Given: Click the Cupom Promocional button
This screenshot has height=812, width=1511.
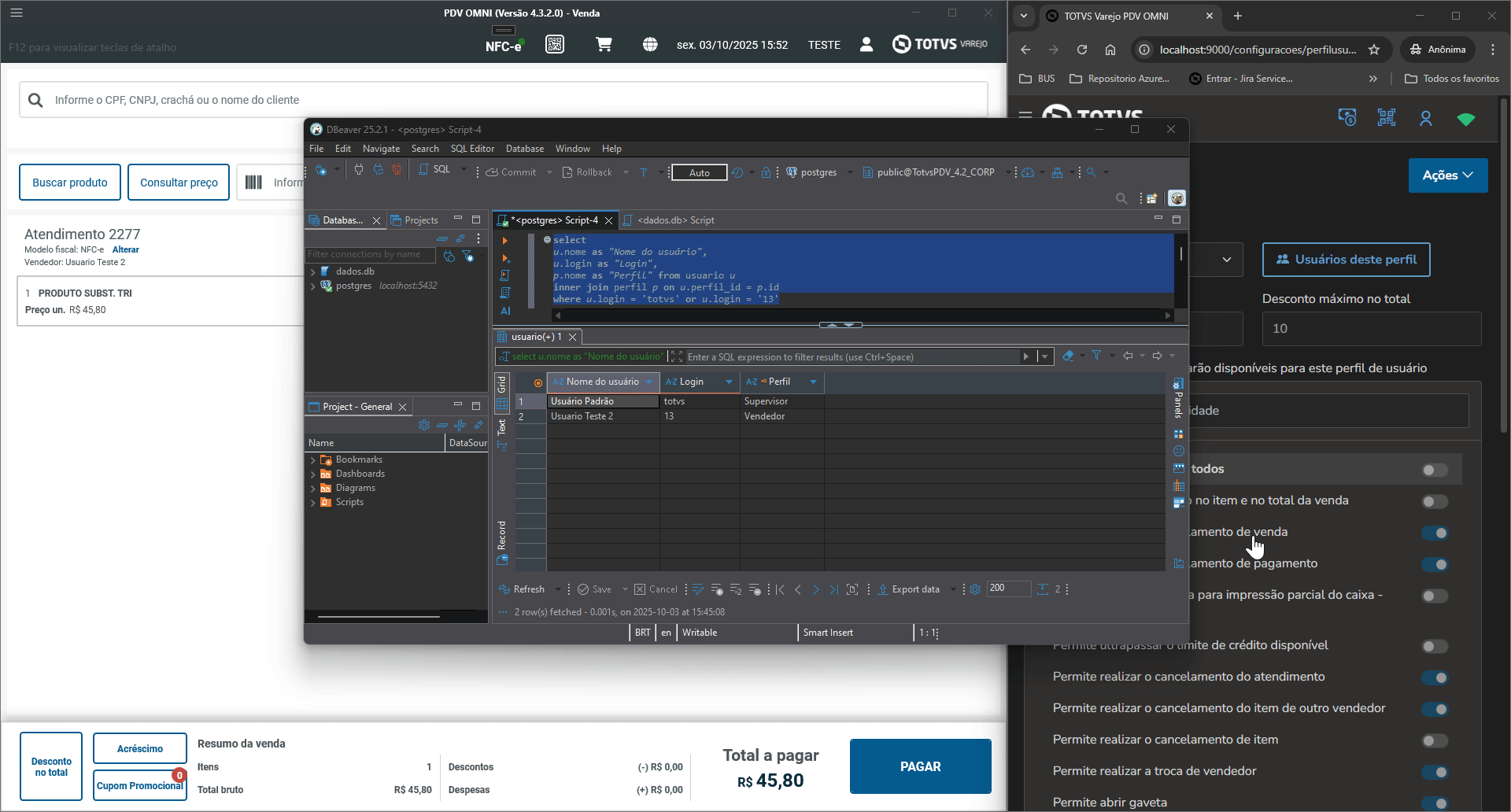Looking at the screenshot, I should (x=140, y=785).
